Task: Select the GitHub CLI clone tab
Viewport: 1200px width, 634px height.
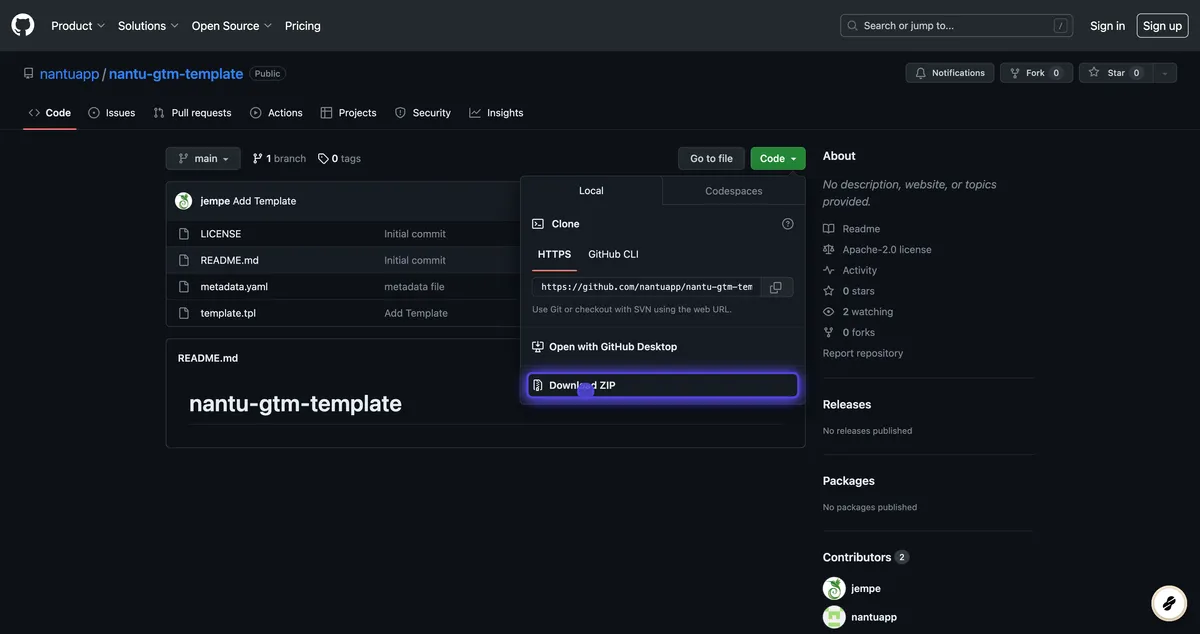Action: tap(613, 255)
